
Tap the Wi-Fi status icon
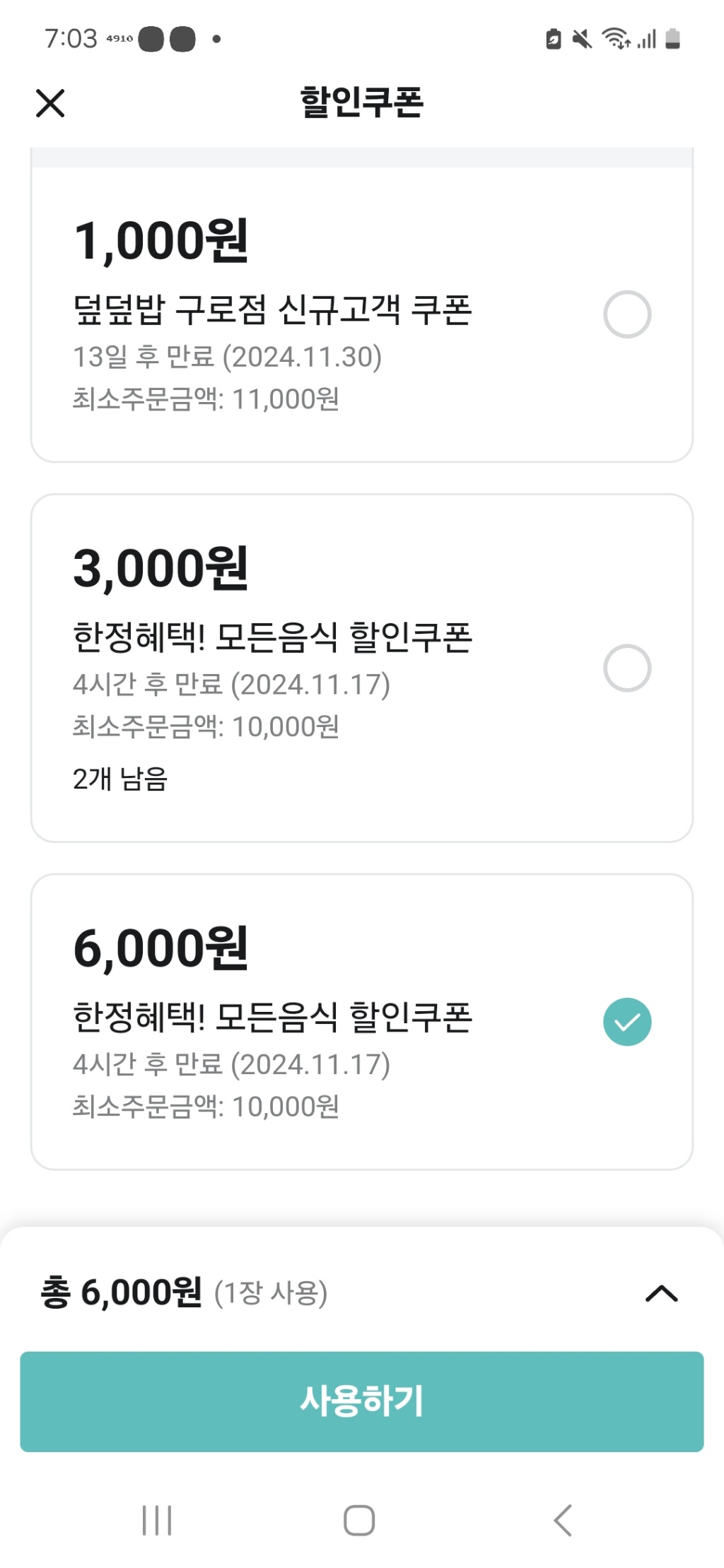click(x=615, y=39)
